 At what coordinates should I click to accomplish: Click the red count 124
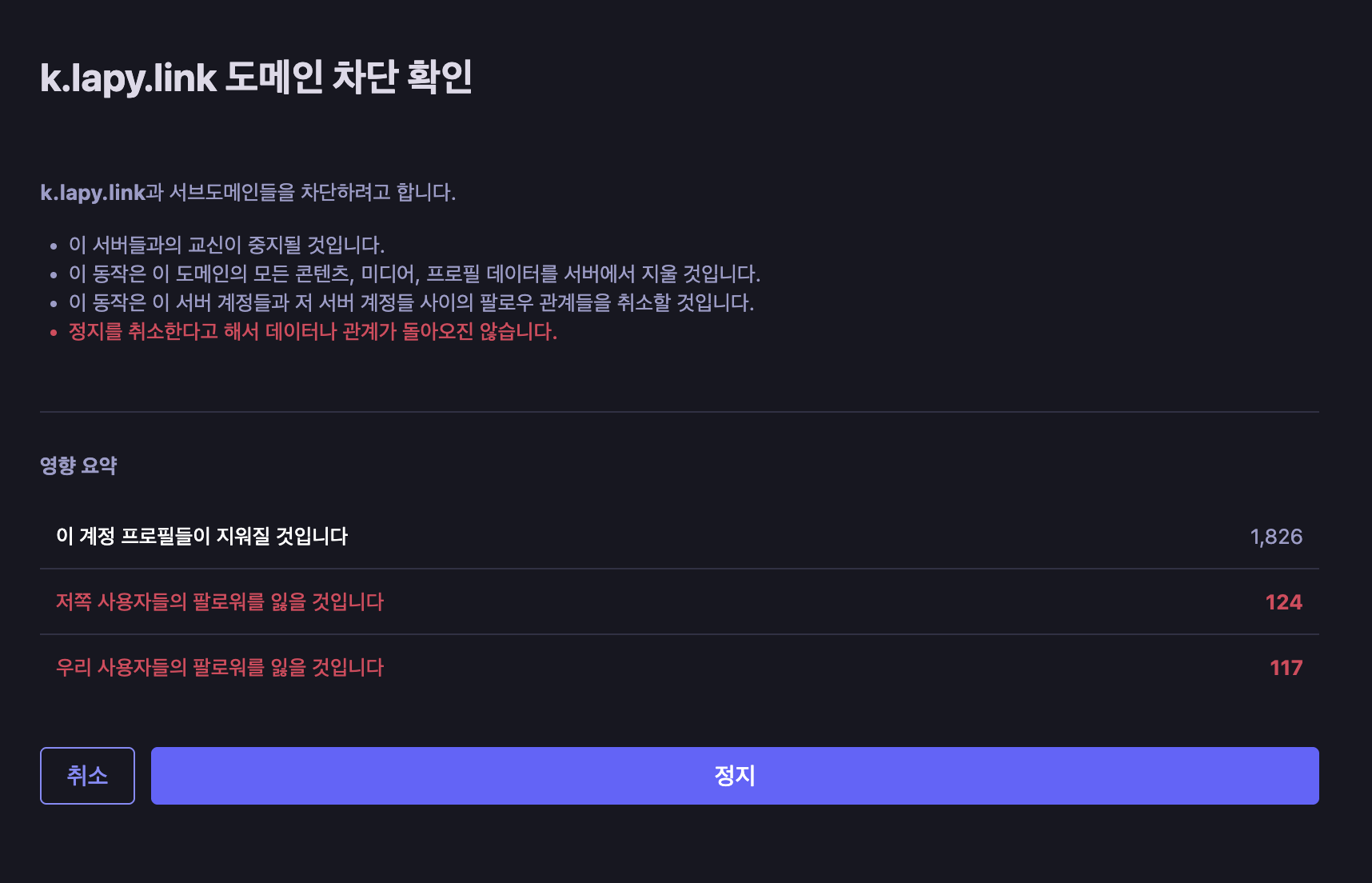(x=1283, y=602)
